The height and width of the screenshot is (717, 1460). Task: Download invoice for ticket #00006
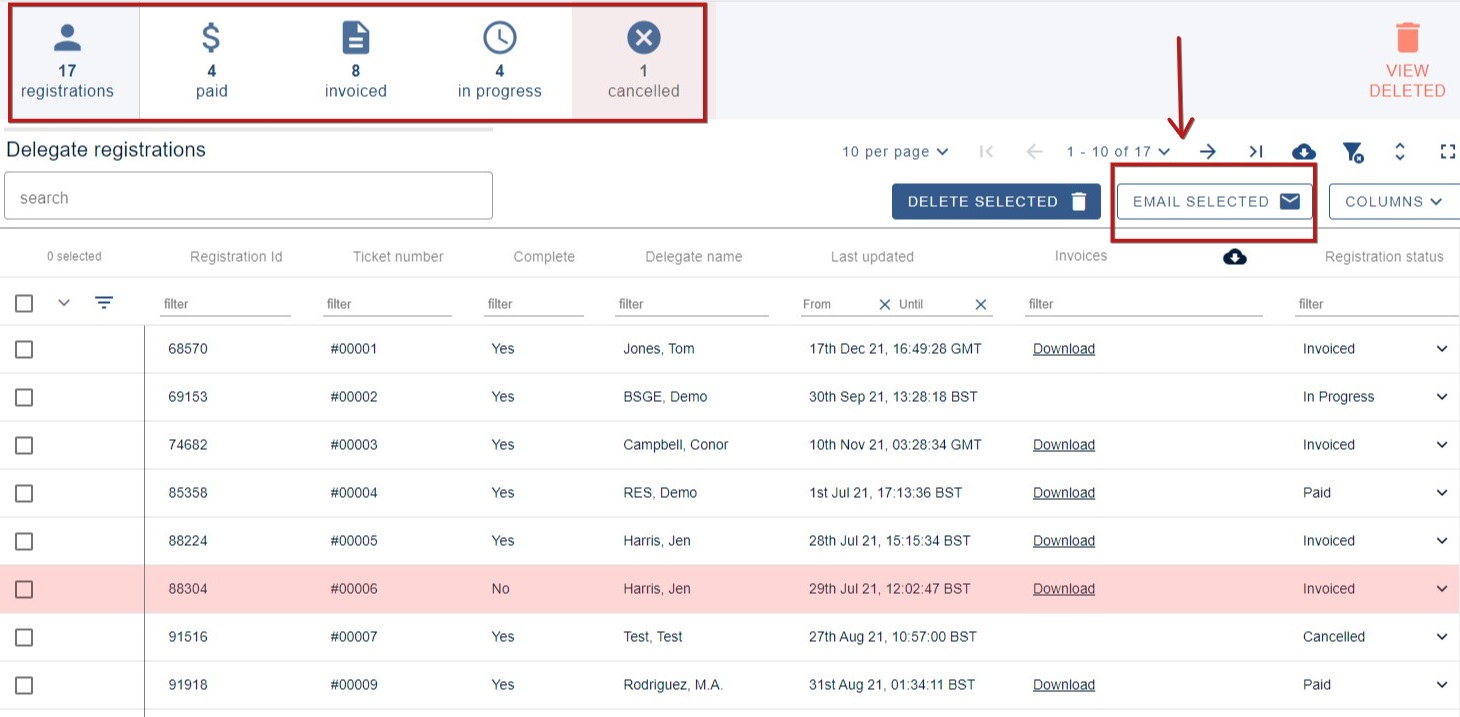tap(1063, 589)
